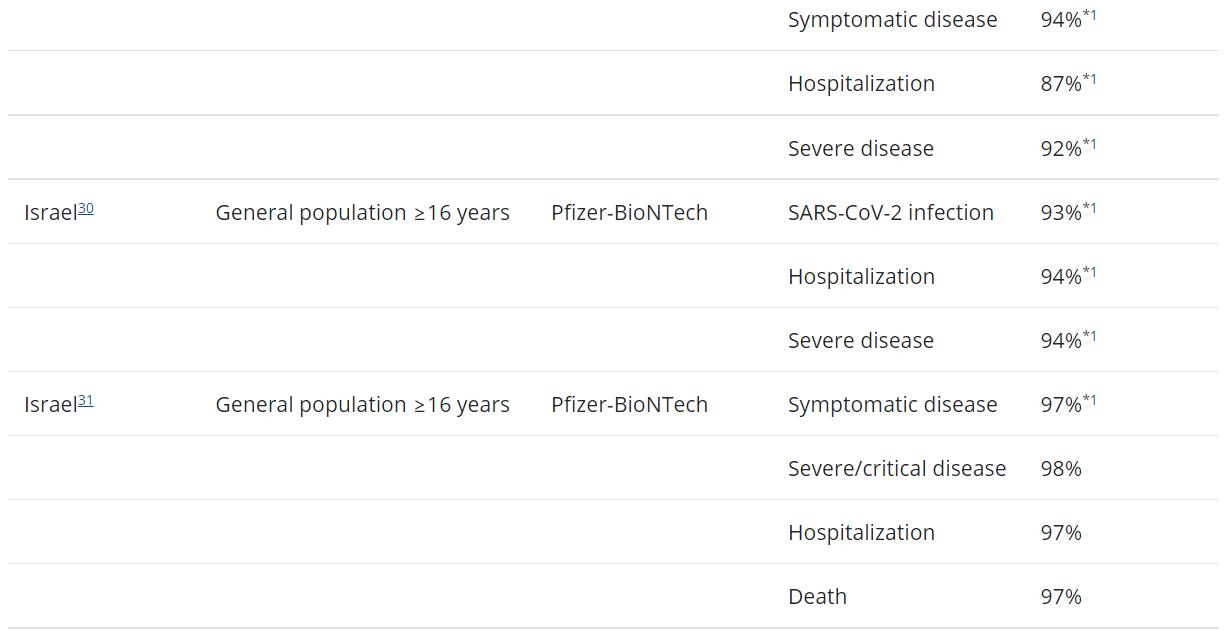1225x643 pixels.
Task: Click Pfizer-BioNTech in the Israel reference 30 row
Action: pyautogui.click(x=629, y=213)
